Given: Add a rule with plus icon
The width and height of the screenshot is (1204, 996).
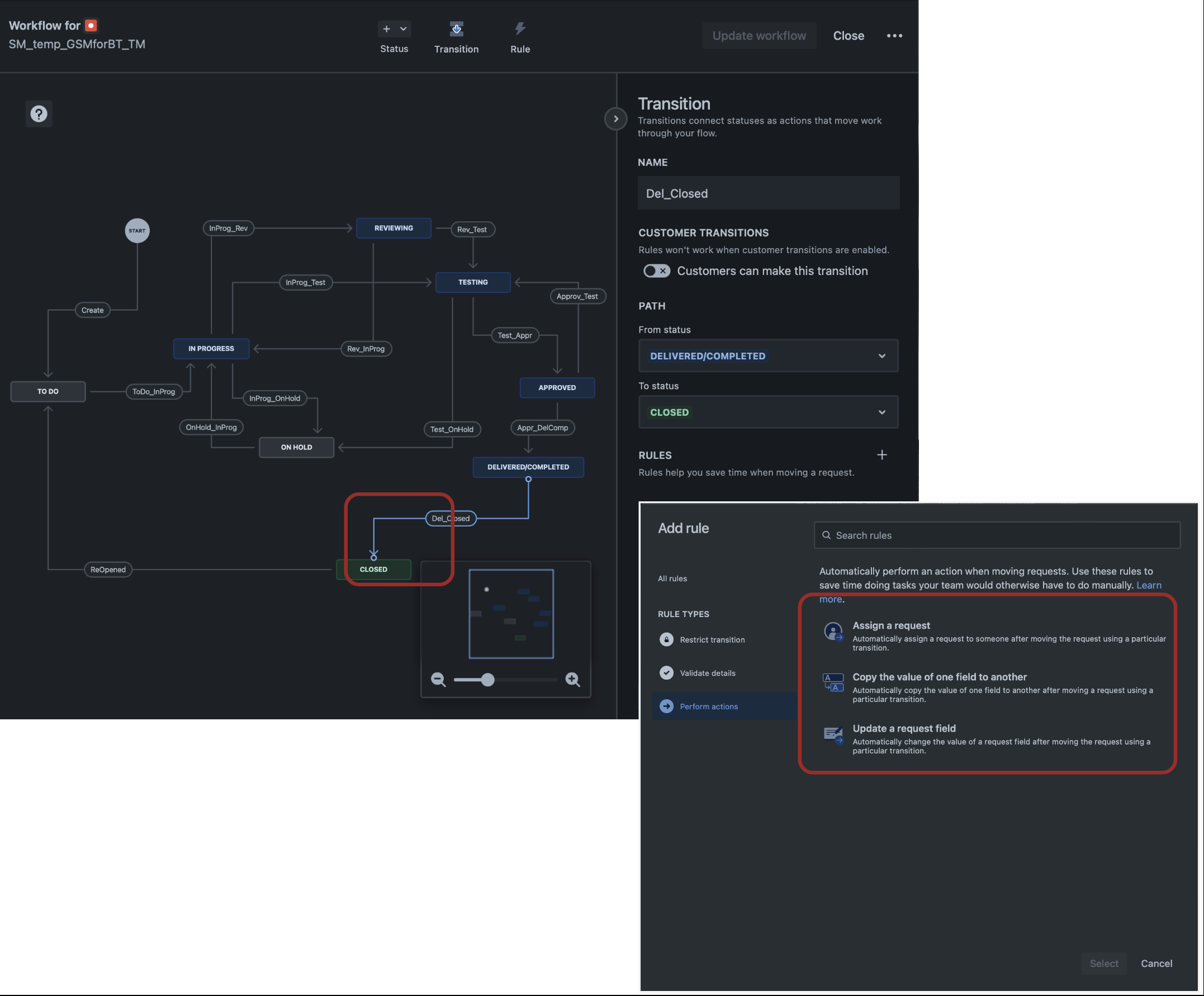Looking at the screenshot, I should (x=882, y=455).
